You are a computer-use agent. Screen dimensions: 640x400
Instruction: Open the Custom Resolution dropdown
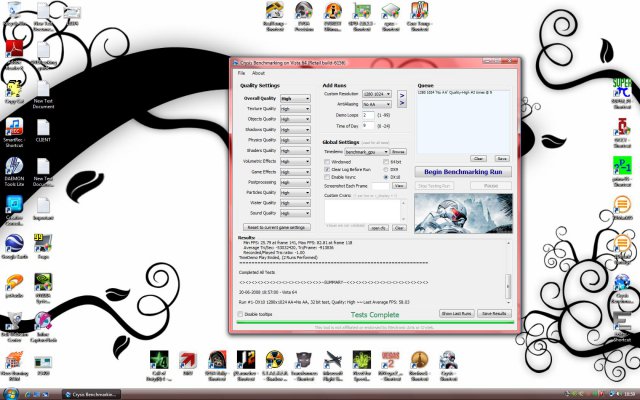pyautogui.click(x=377, y=94)
